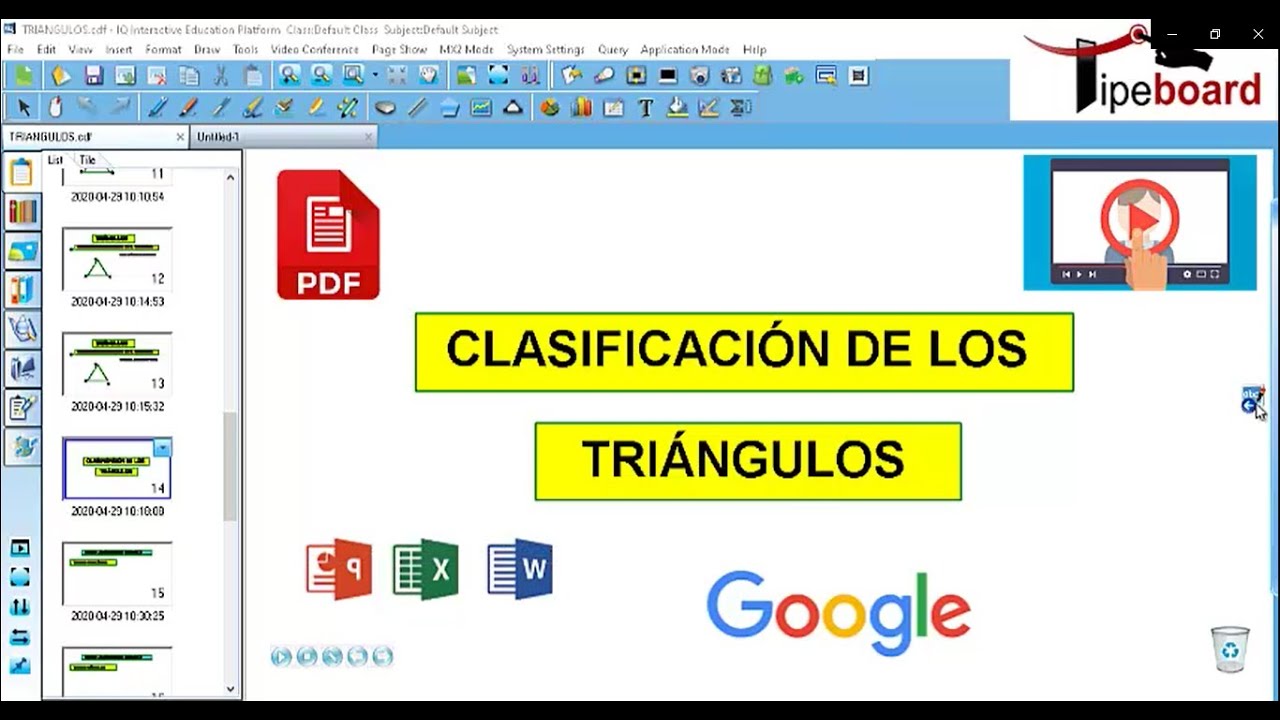Click the Excel icon on canvas
The width and height of the screenshot is (1280, 720).
(x=426, y=570)
